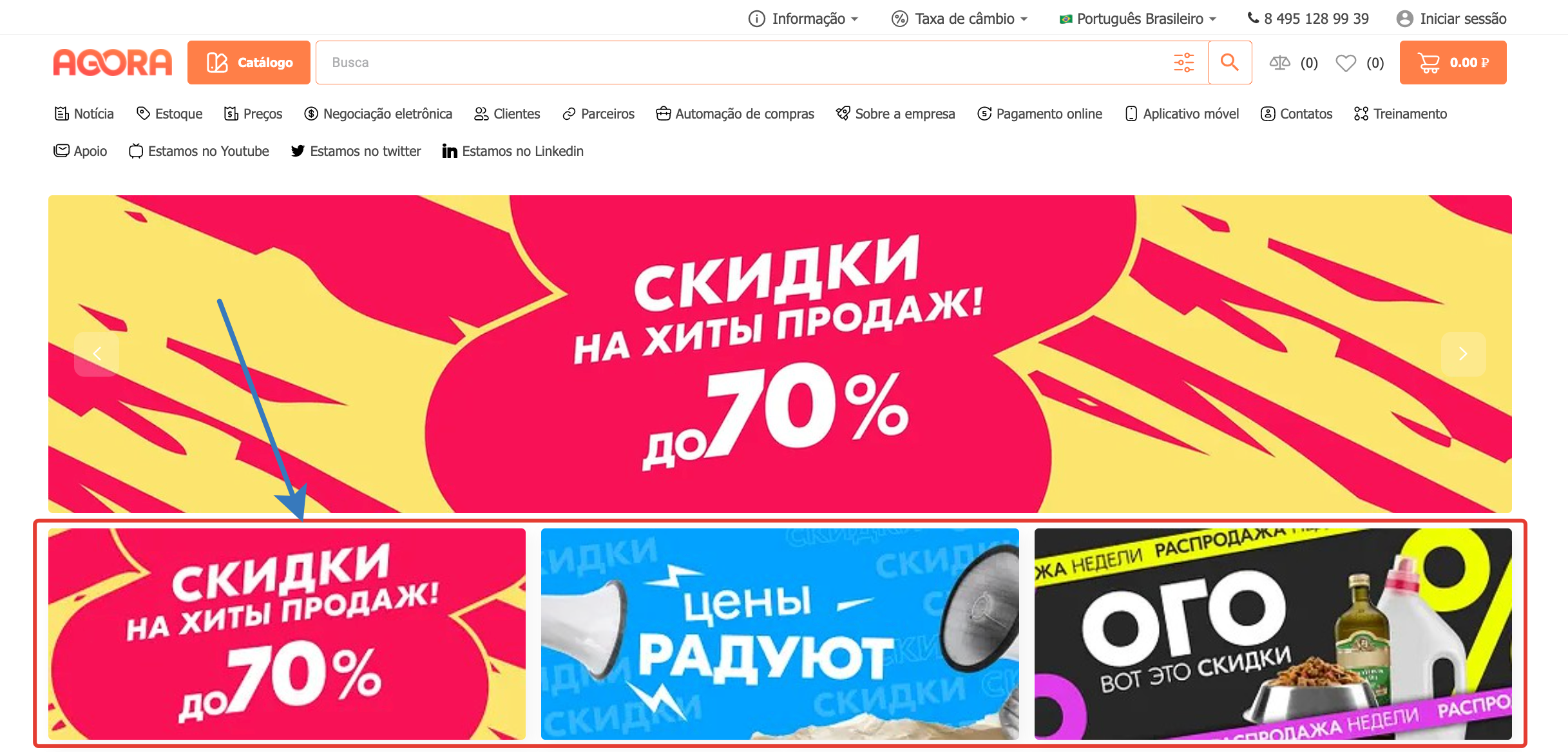Expand the Taxa de câmbio dropdown
1568x752 pixels.
[x=959, y=19]
